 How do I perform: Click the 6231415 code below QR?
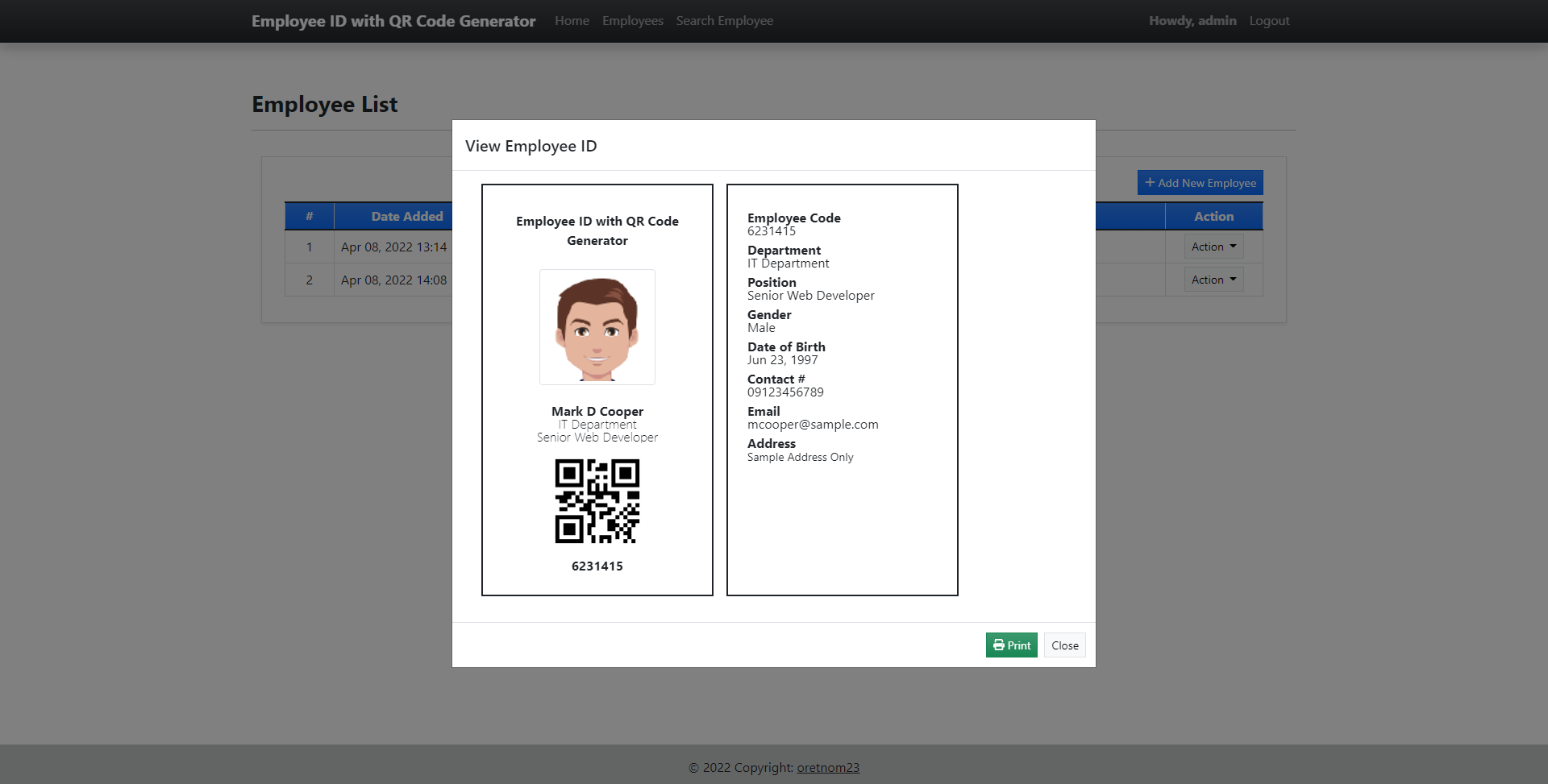(x=597, y=566)
